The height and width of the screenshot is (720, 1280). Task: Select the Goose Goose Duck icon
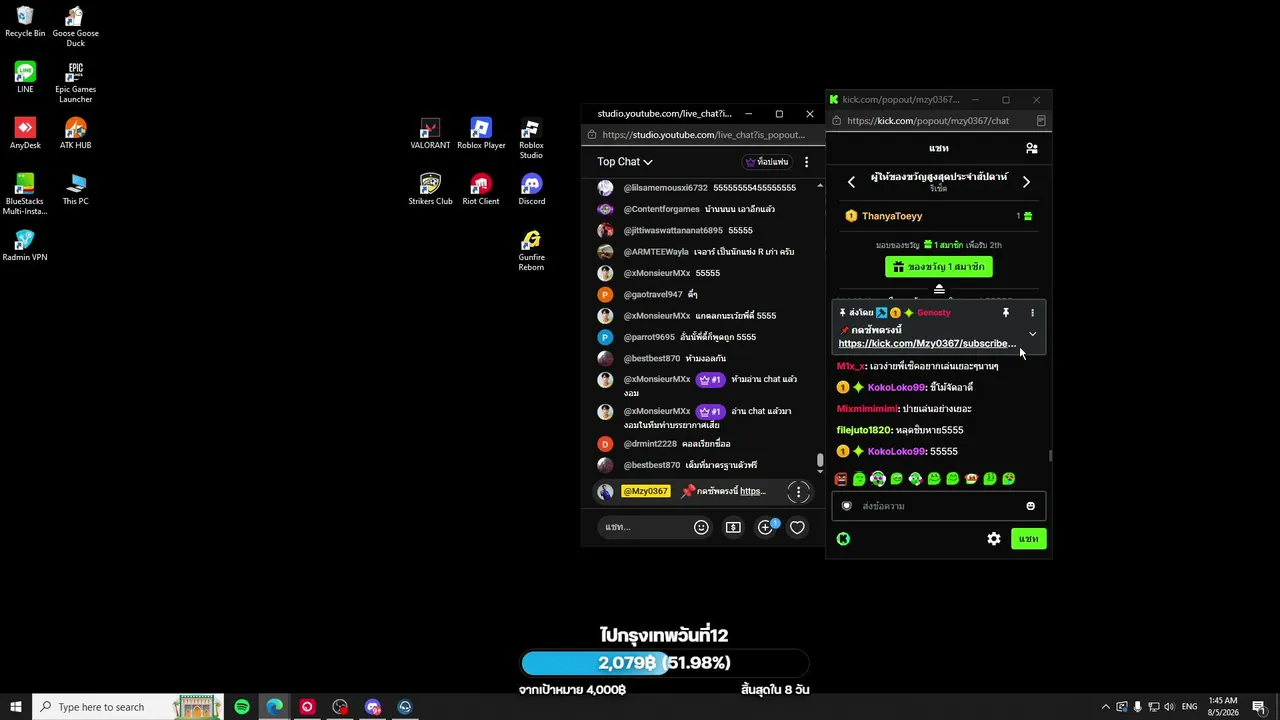[75, 27]
